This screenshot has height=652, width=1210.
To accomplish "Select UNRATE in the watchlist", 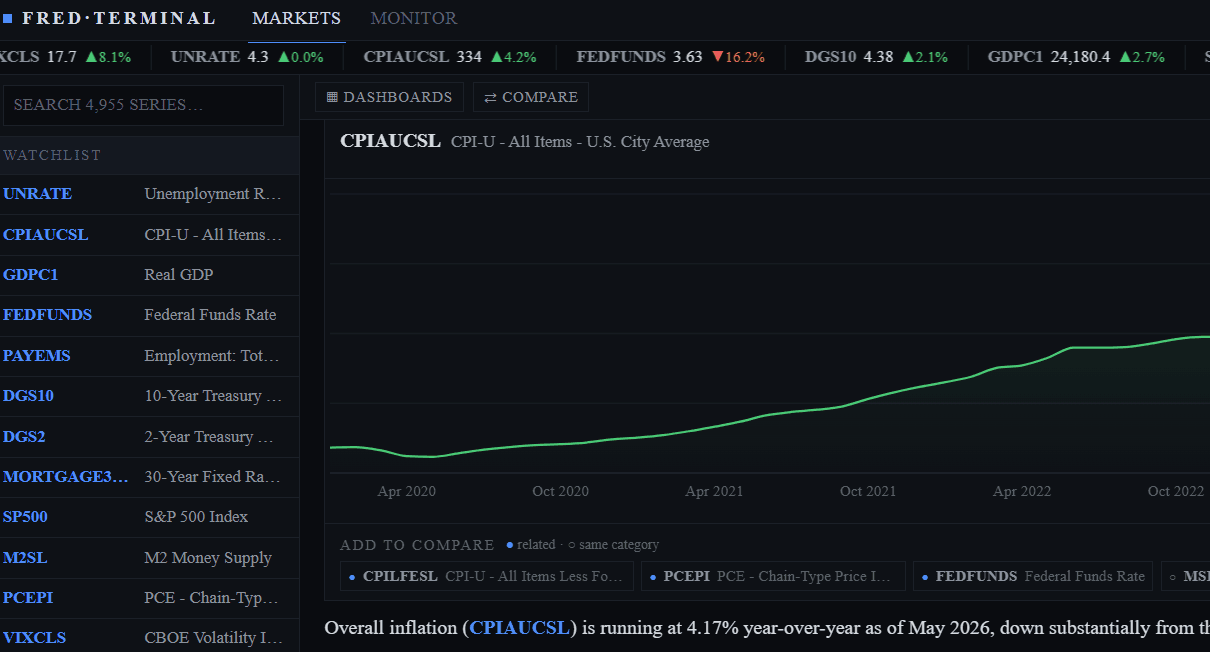I will pyautogui.click(x=149, y=194).
